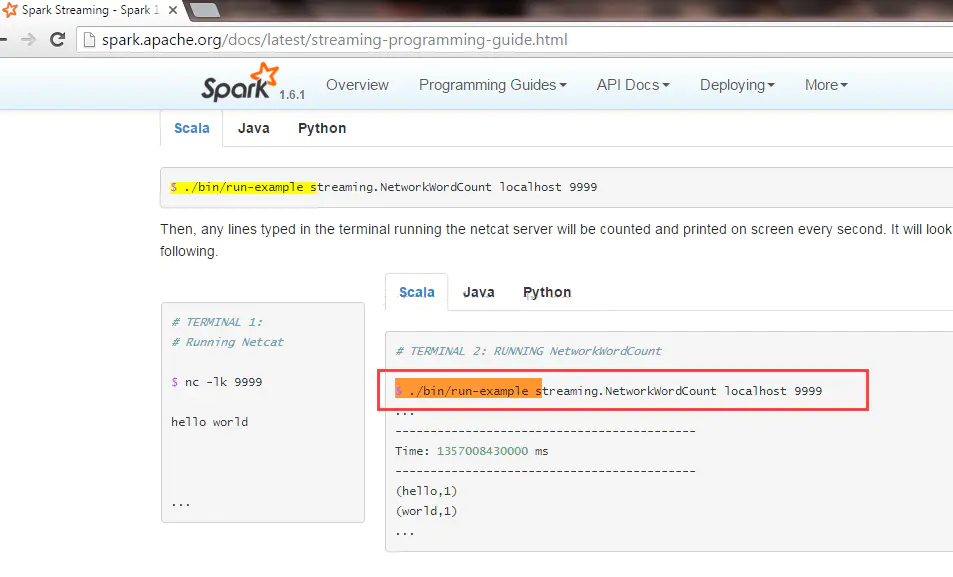Click the page info icon in address bar
This screenshot has height=577, width=953.
tap(88, 41)
